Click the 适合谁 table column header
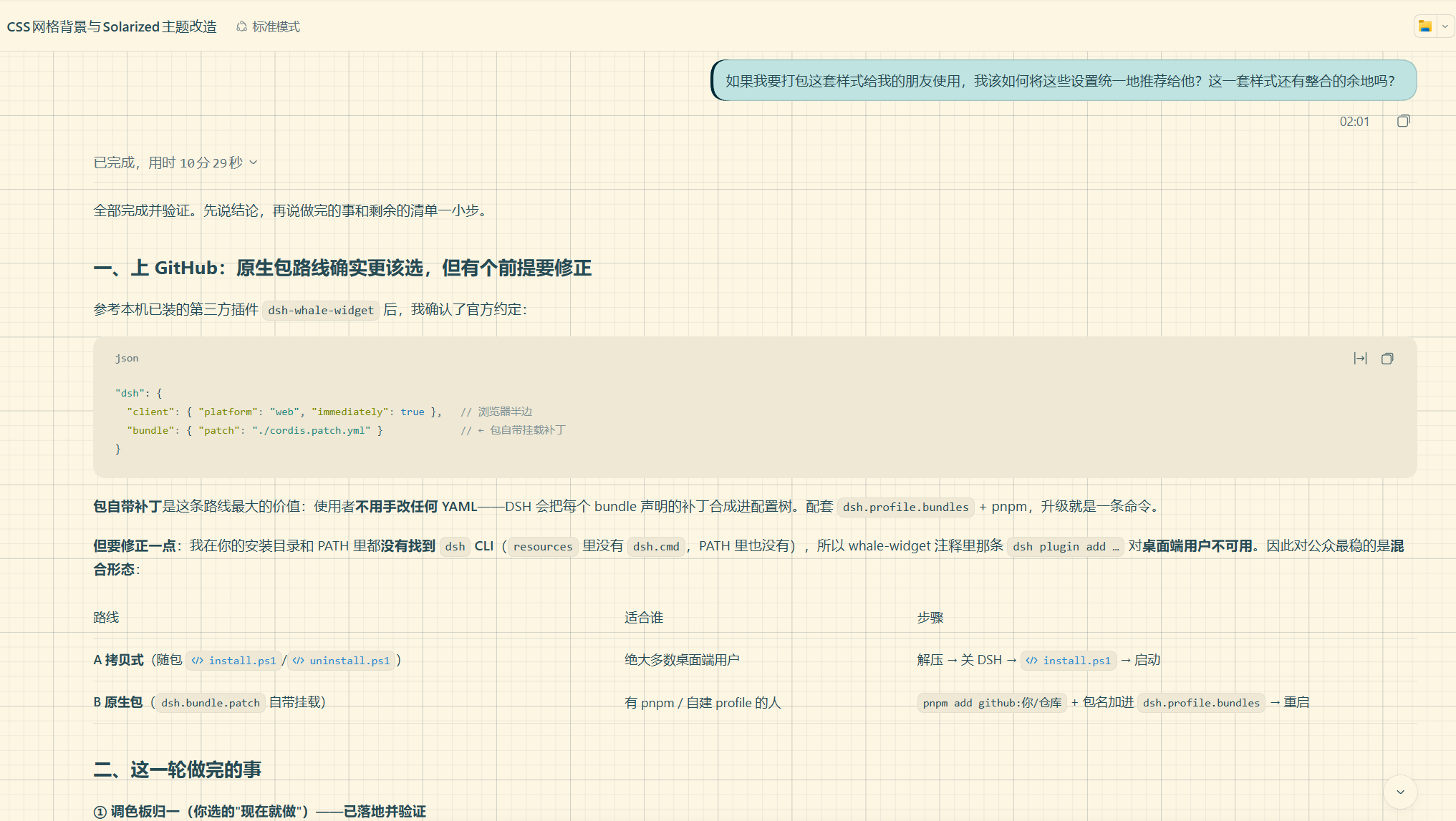 [x=644, y=618]
